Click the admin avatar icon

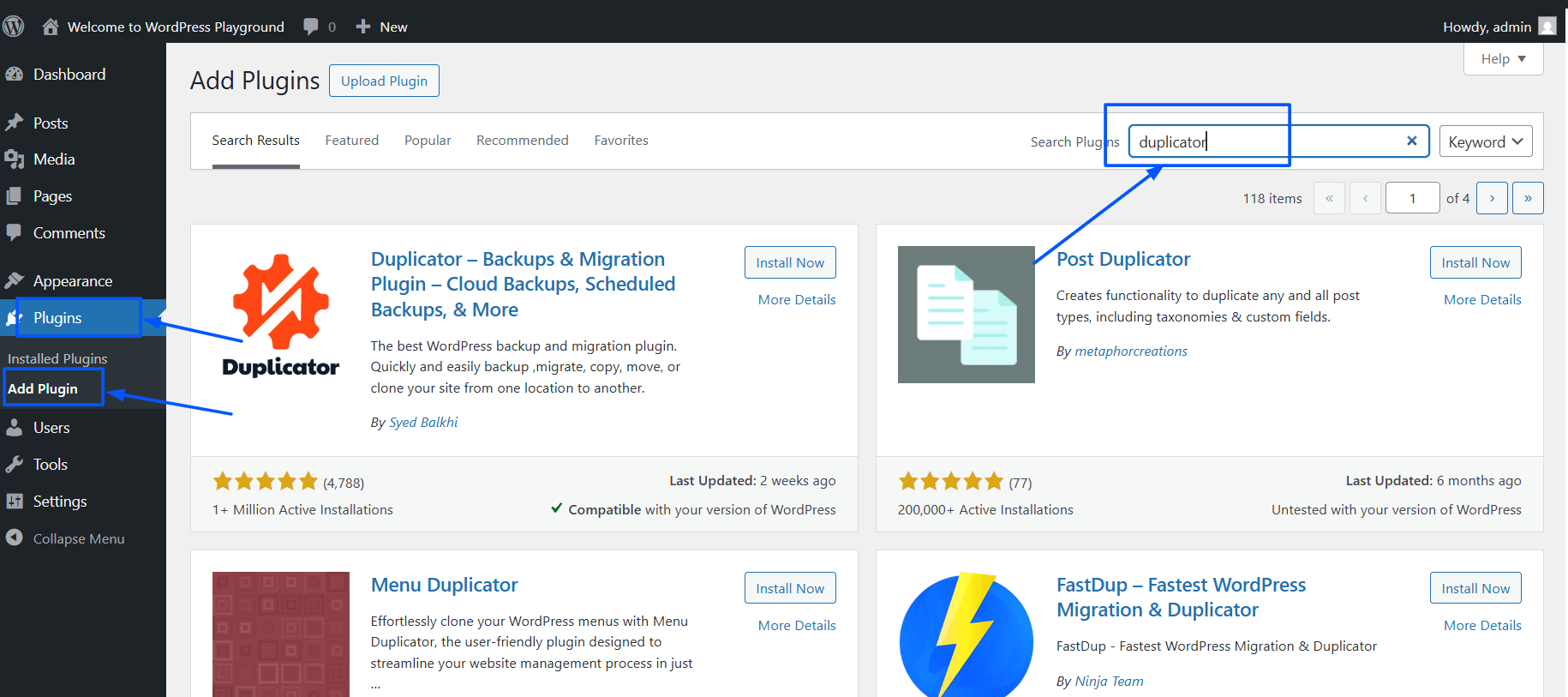click(1547, 27)
